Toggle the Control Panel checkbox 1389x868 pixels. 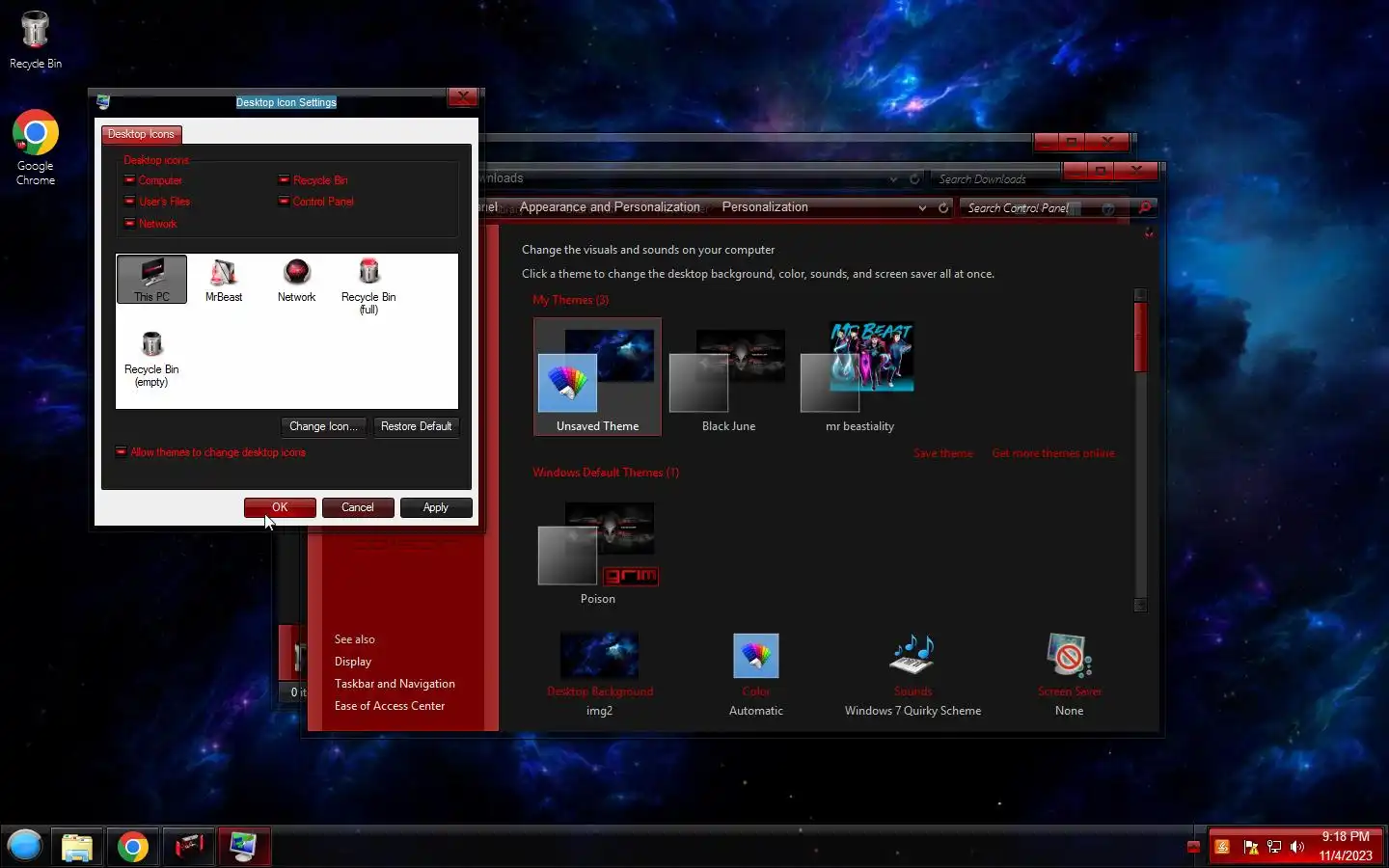tap(284, 202)
